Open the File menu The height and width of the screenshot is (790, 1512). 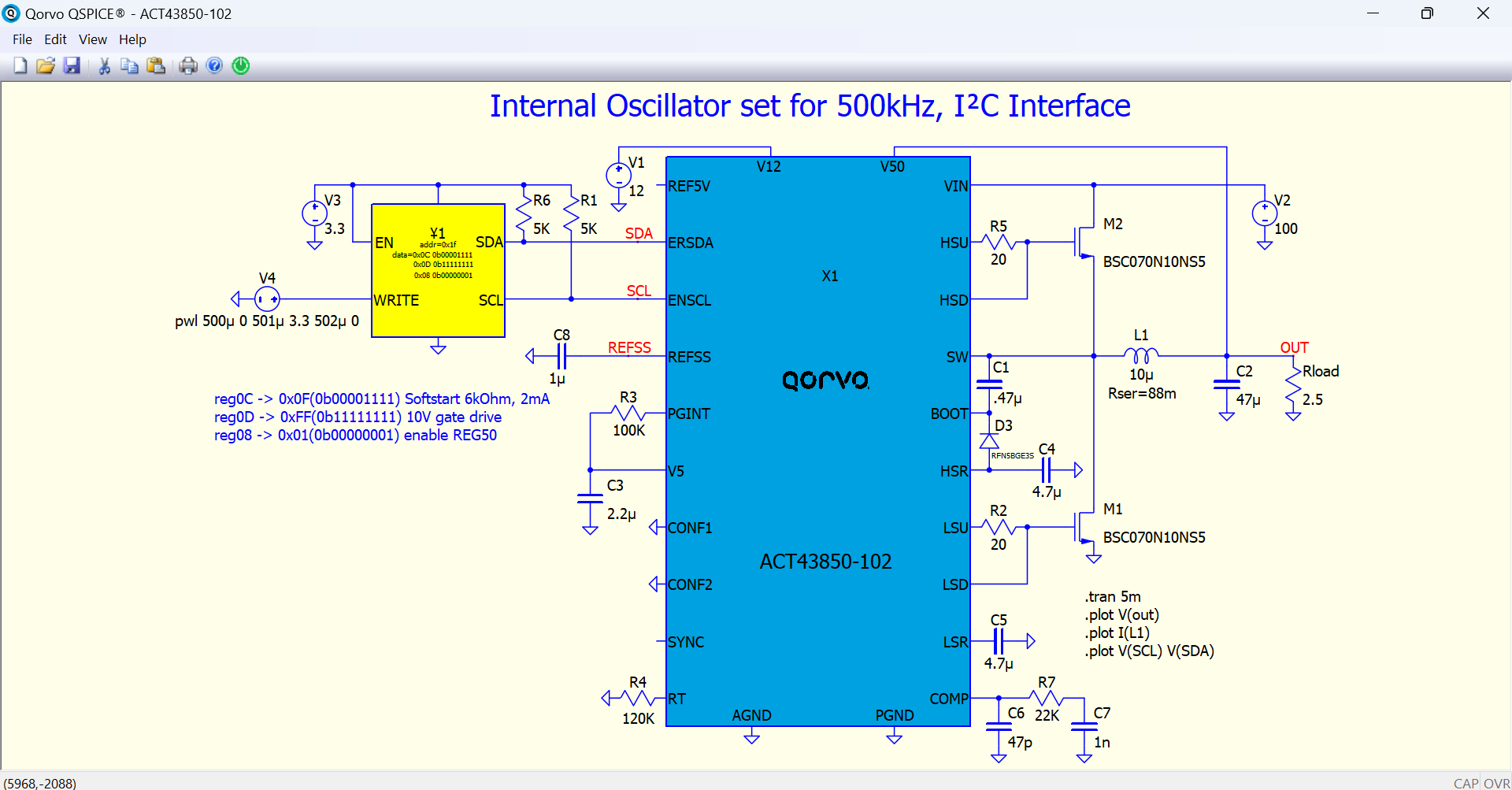click(x=22, y=39)
